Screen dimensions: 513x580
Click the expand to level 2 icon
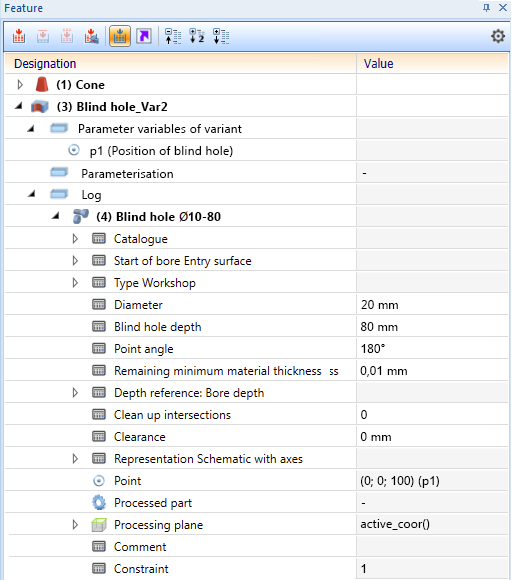(197, 36)
